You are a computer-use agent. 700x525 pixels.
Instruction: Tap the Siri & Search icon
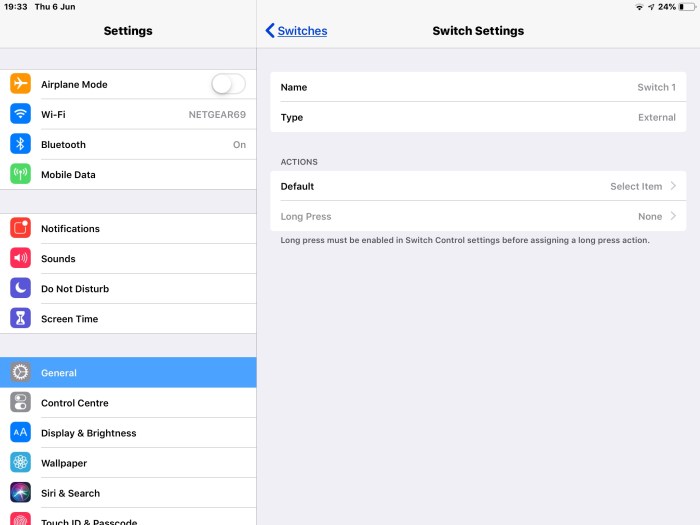[20, 493]
